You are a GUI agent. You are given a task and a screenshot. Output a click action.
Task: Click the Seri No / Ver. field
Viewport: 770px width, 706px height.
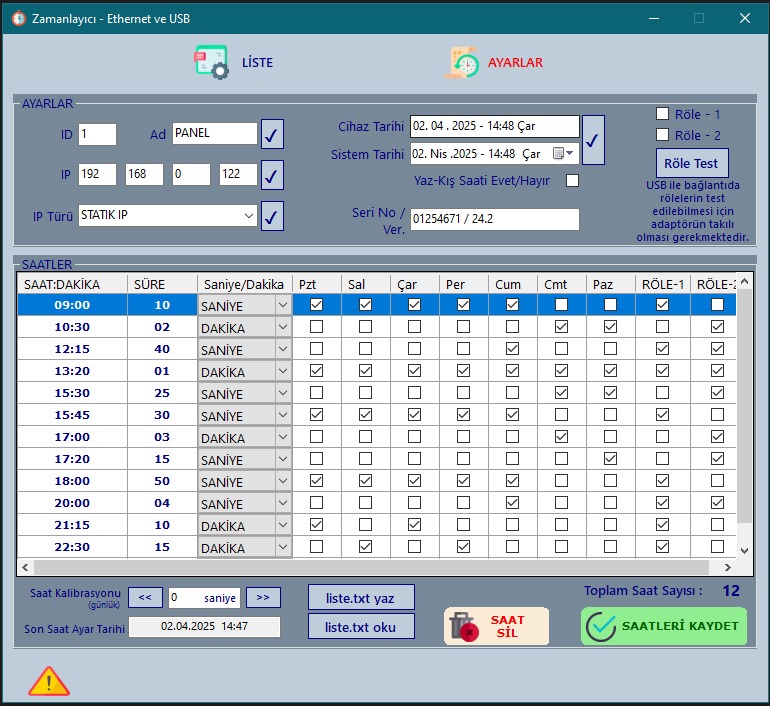(x=495, y=219)
